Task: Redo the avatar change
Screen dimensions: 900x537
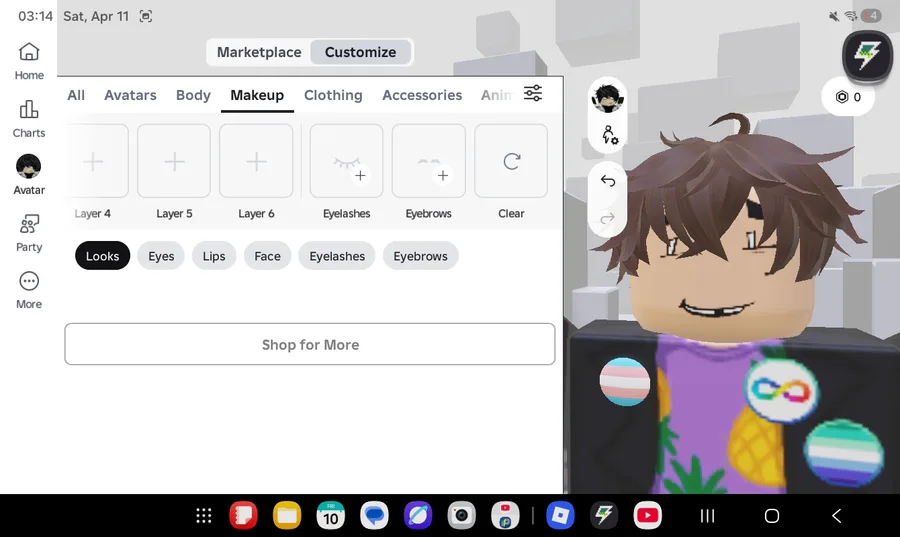Action: 607,219
